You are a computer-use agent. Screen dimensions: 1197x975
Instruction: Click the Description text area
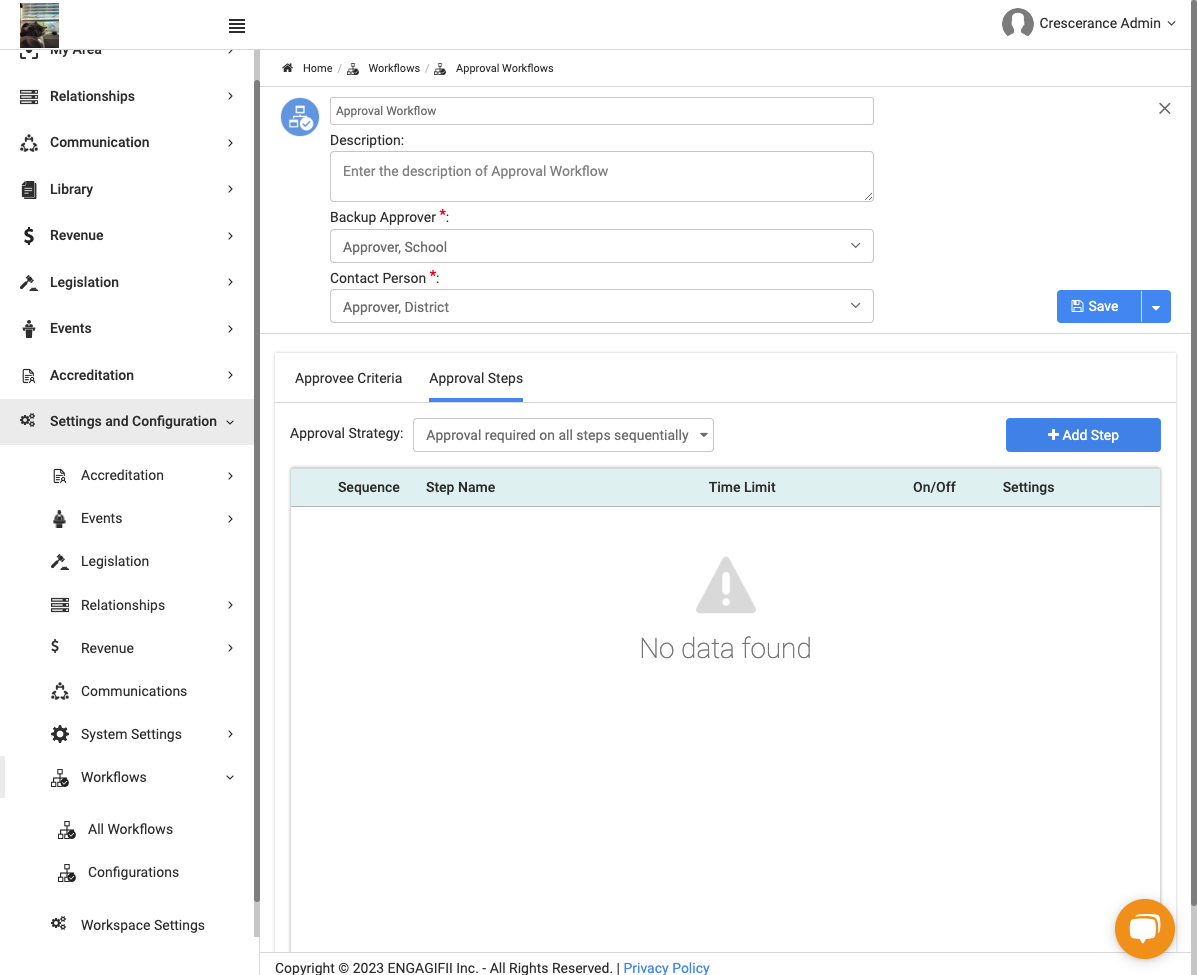(602, 176)
